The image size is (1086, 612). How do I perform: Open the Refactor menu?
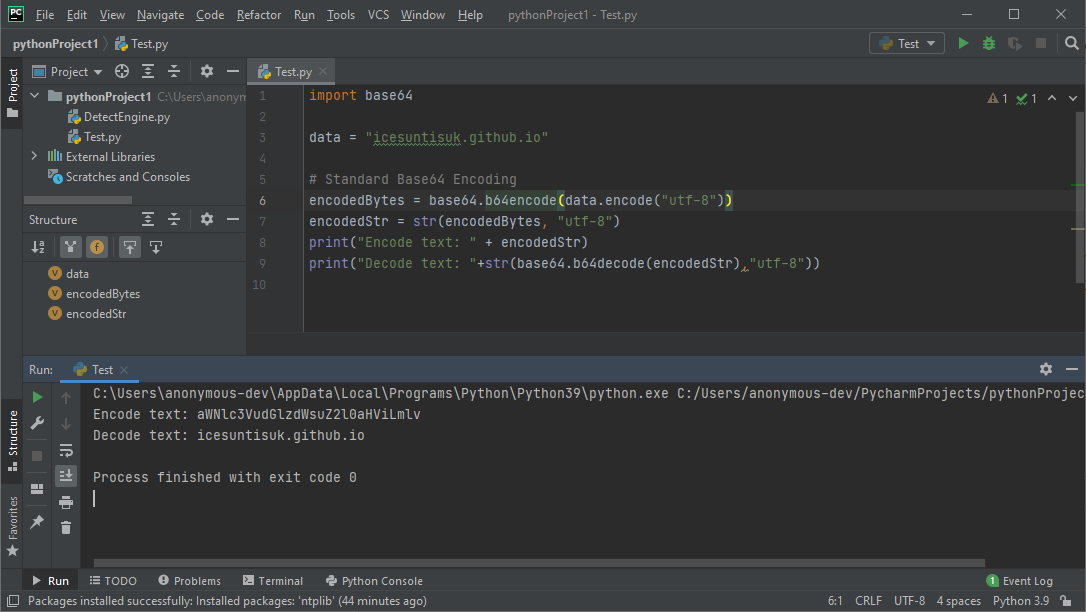[x=258, y=15]
